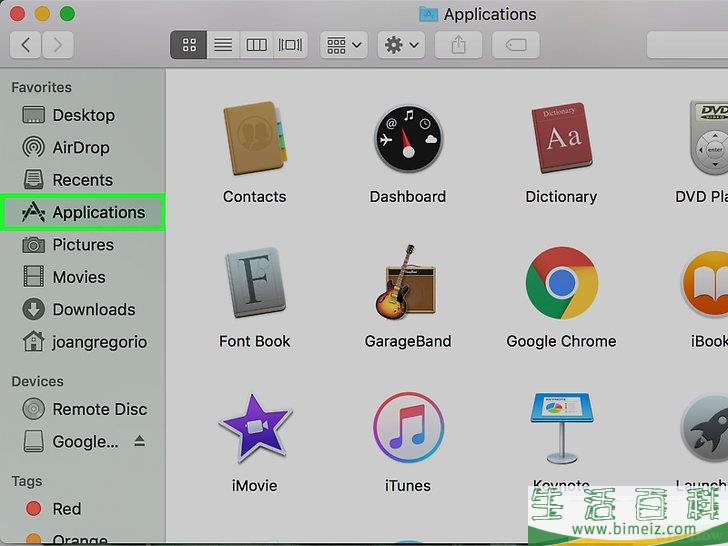Click the Dictionary app icon
Viewport: 728px width, 546px height.
(561, 138)
